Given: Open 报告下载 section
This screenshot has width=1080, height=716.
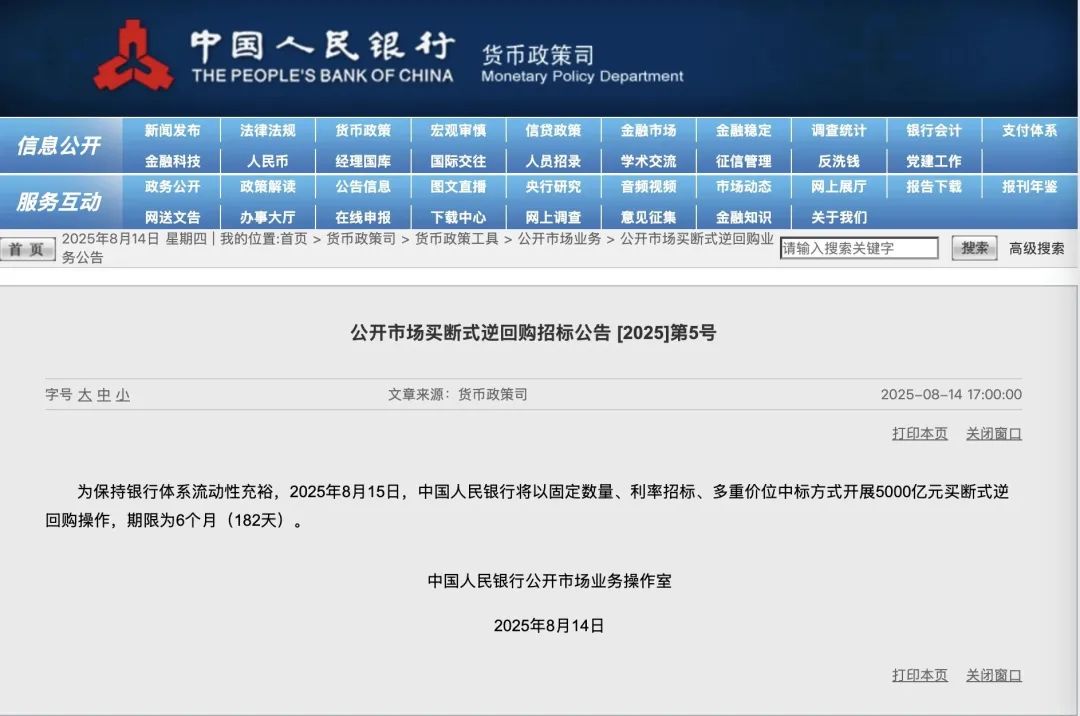Looking at the screenshot, I should point(933,187).
